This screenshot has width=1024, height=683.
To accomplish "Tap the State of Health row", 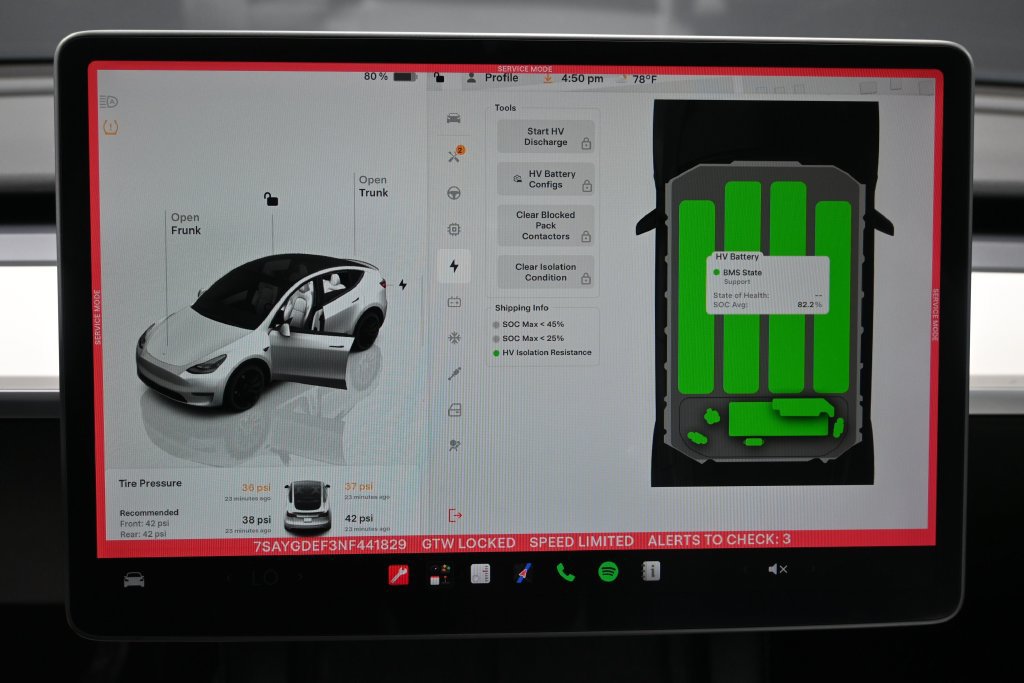I will (x=767, y=295).
